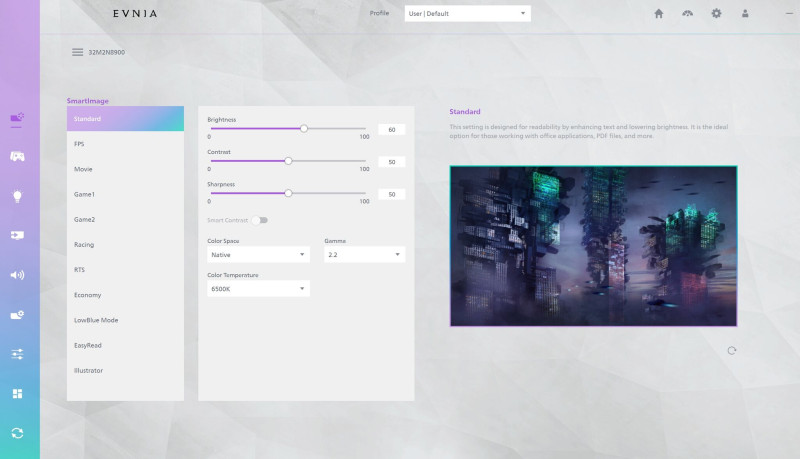The image size is (800, 459).
Task: Minimize the Evnia window
Action: coord(789,14)
